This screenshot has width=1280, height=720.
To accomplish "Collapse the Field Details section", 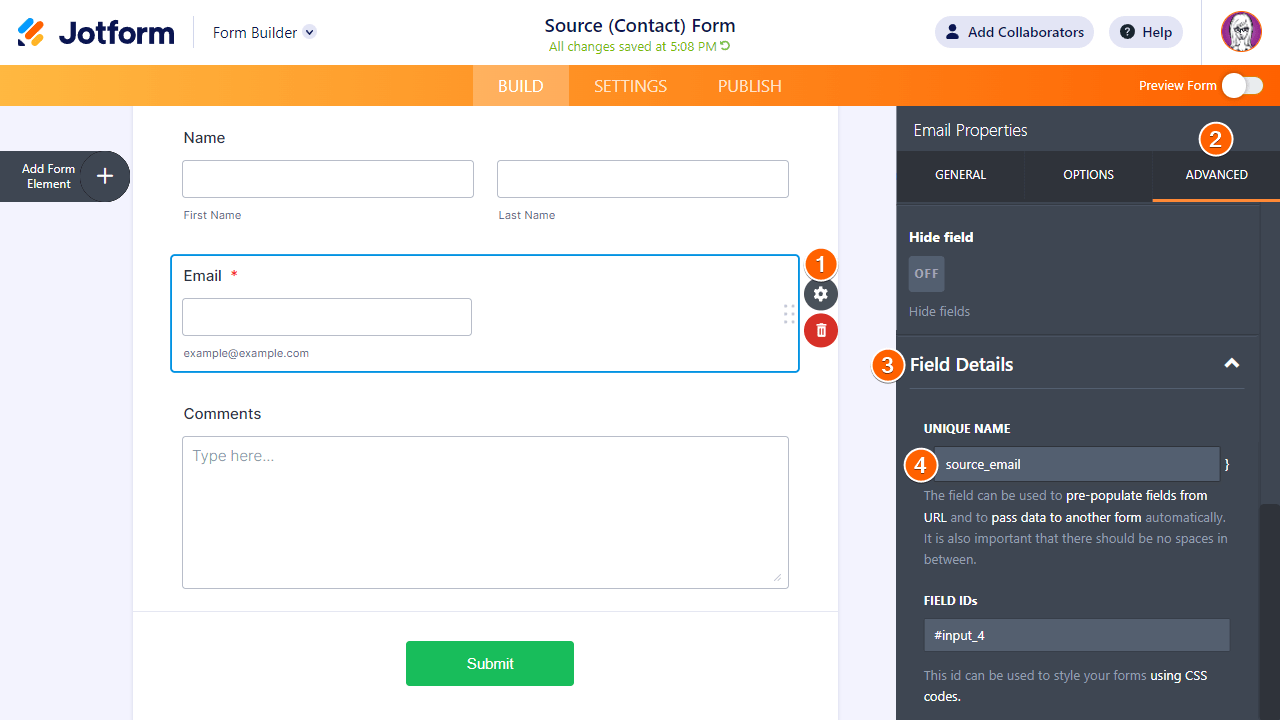I will [1232, 364].
